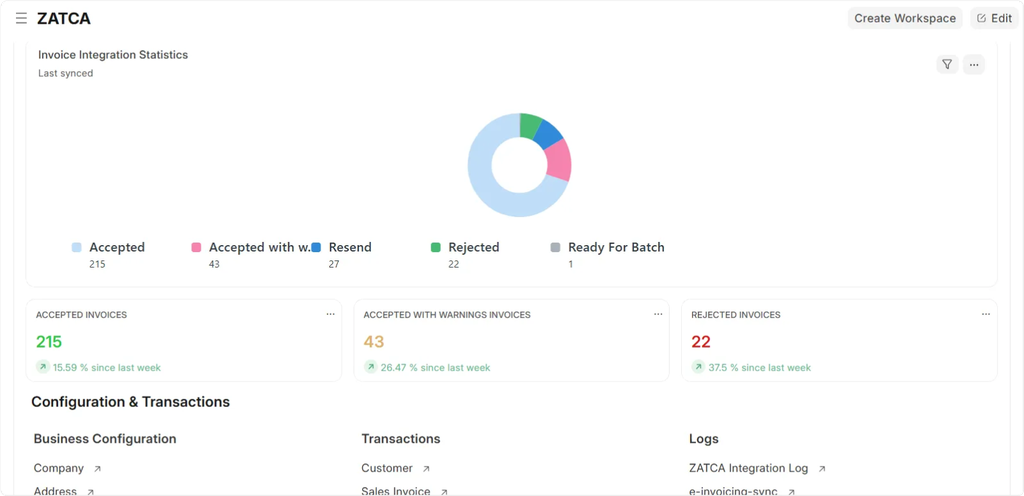Toggle the hamburger sidebar menu icon
The width and height of the screenshot is (1024, 496).
(x=21, y=18)
